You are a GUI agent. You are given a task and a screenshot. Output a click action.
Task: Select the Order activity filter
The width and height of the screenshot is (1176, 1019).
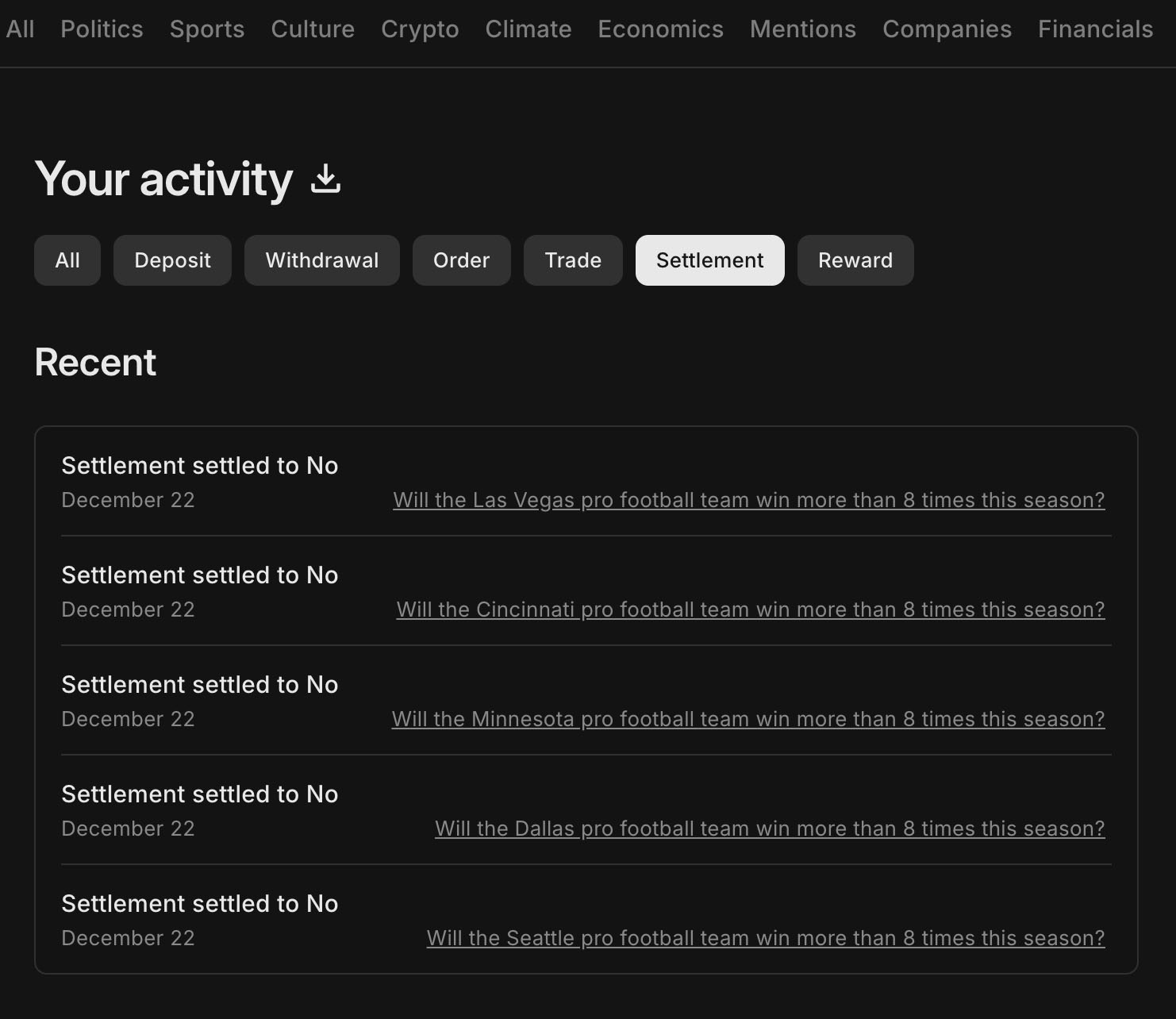point(461,260)
